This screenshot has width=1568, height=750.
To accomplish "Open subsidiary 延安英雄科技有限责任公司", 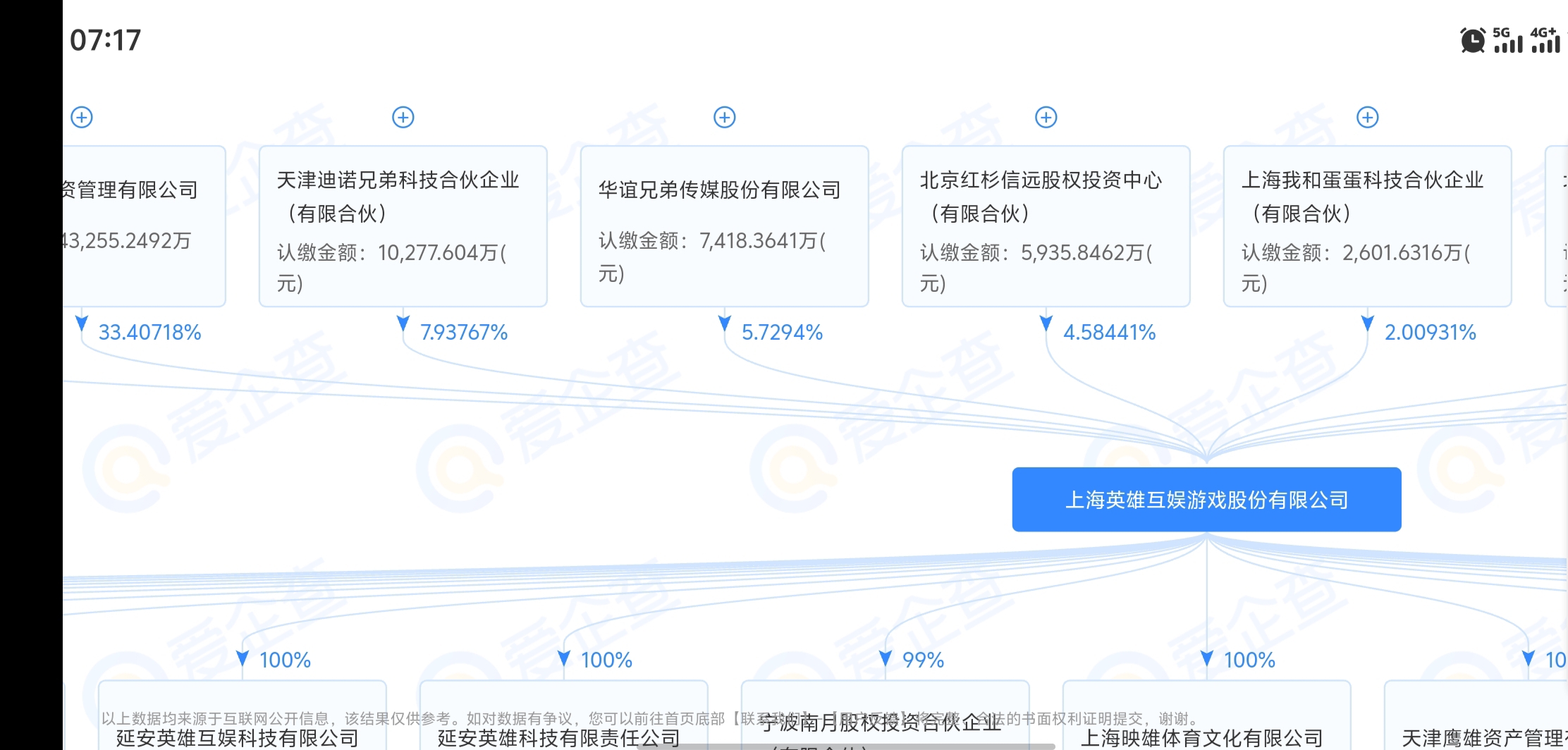I will click(x=564, y=715).
